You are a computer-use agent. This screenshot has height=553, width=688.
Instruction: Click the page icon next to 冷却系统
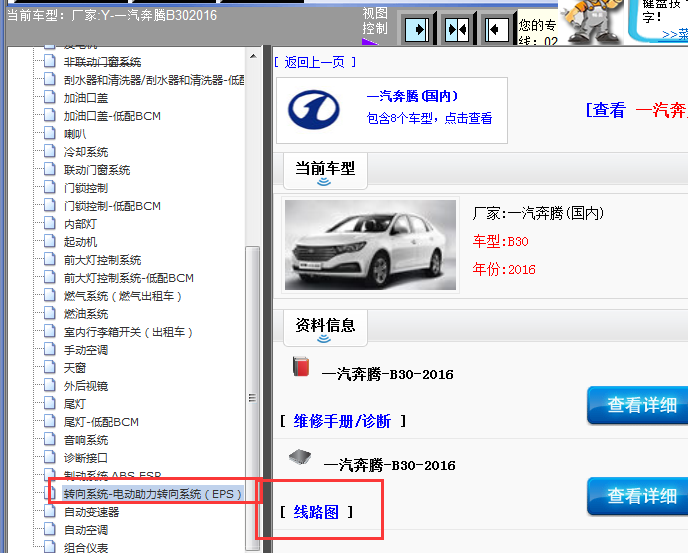point(50,151)
